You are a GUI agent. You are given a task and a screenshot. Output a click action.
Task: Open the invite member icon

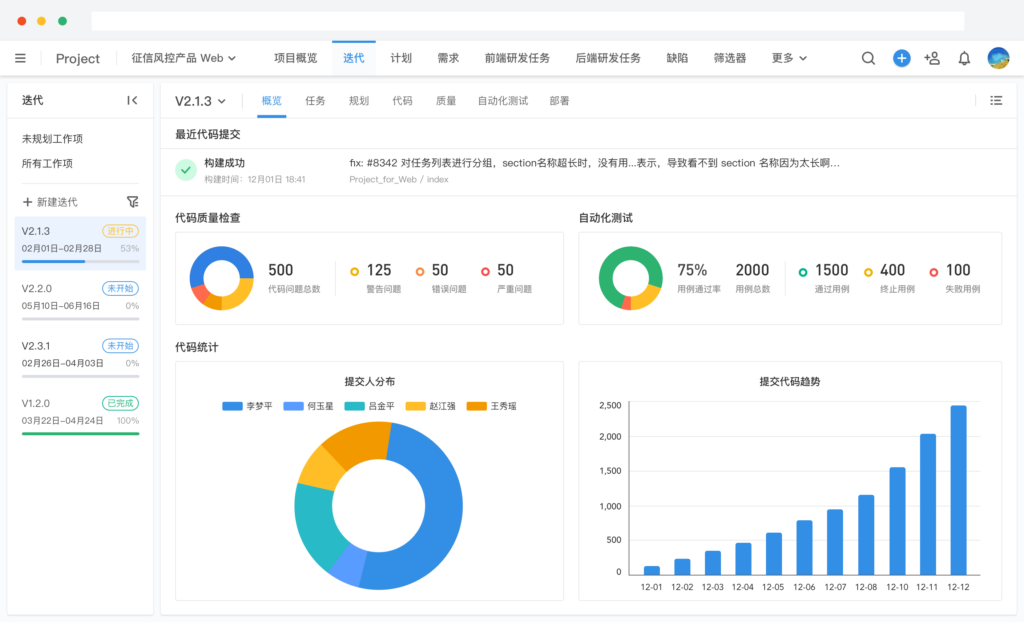932,58
